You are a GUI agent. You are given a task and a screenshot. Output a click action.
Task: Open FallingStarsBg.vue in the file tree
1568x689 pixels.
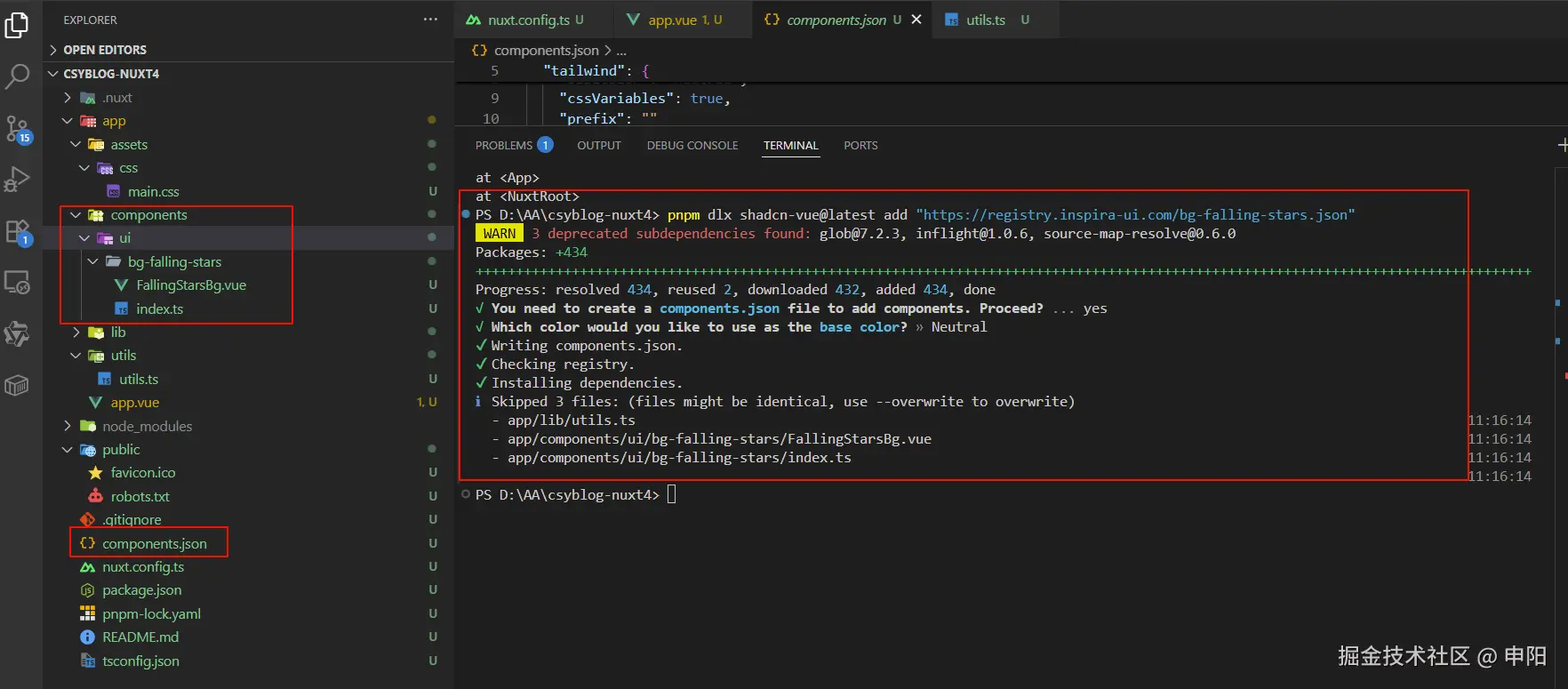(190, 285)
